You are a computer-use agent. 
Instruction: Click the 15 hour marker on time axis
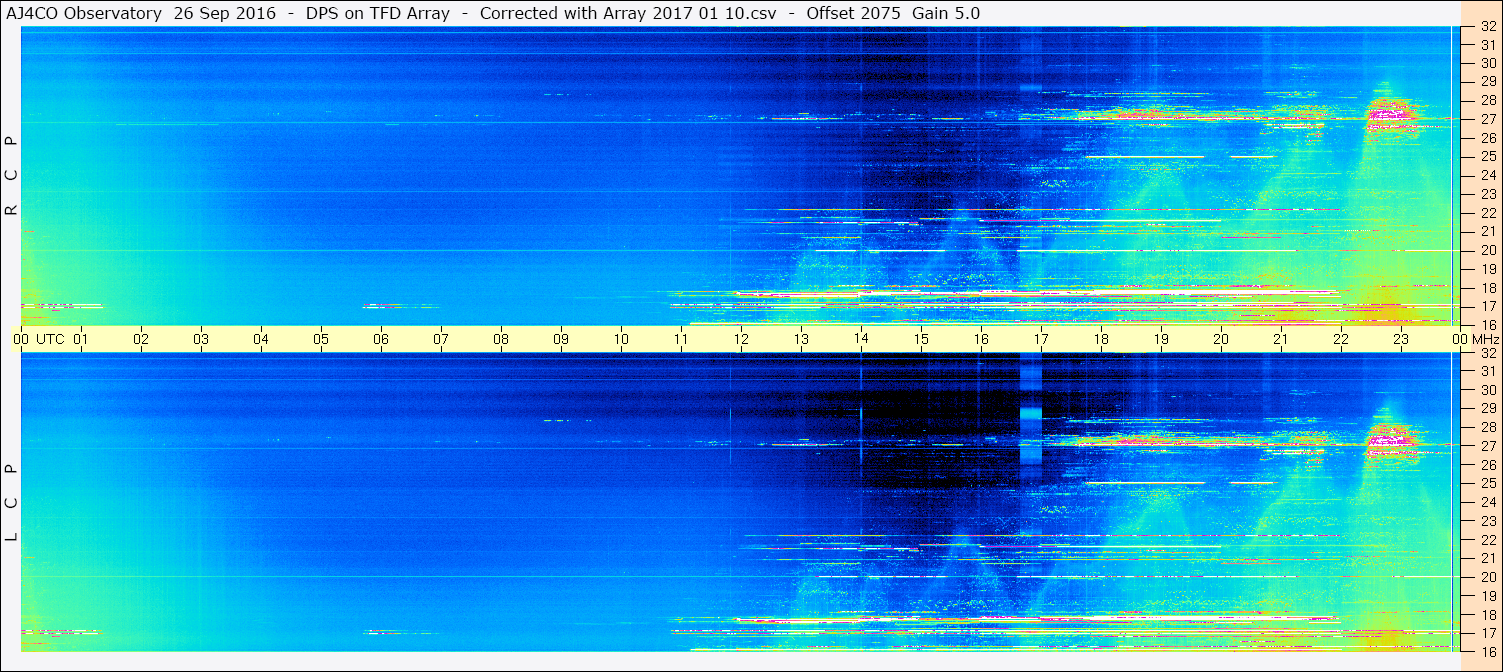[921, 339]
